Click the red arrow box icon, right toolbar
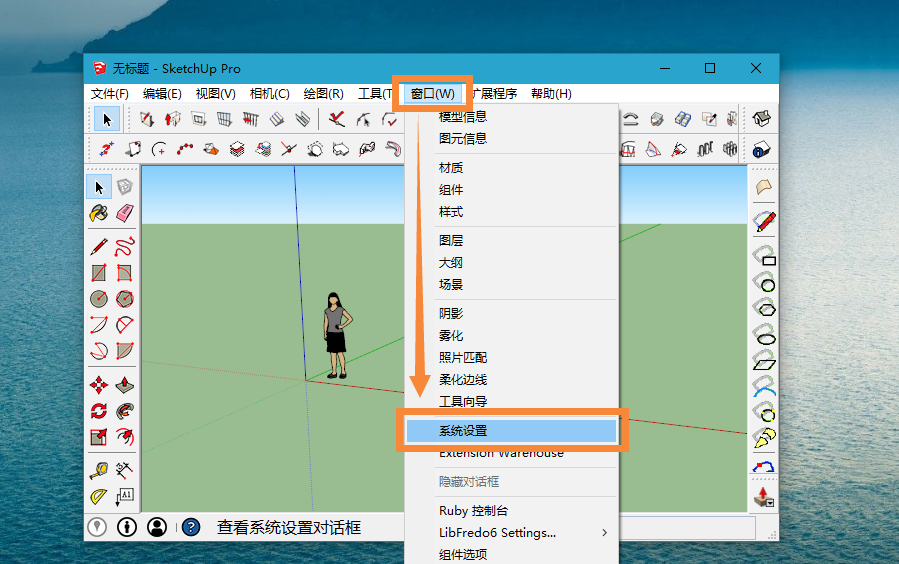 point(764,496)
